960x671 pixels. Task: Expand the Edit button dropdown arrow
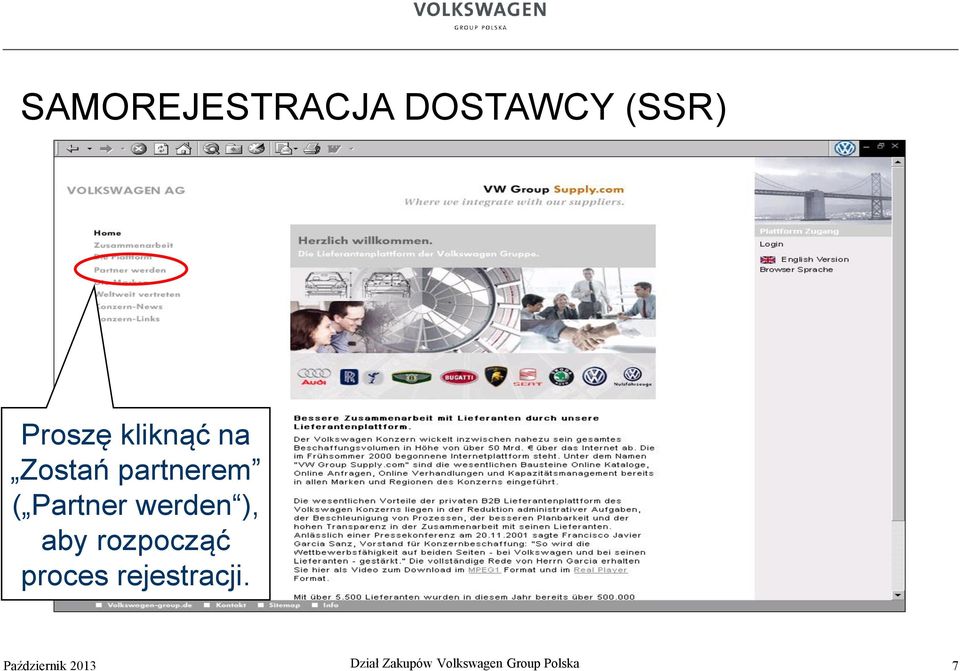point(351,149)
